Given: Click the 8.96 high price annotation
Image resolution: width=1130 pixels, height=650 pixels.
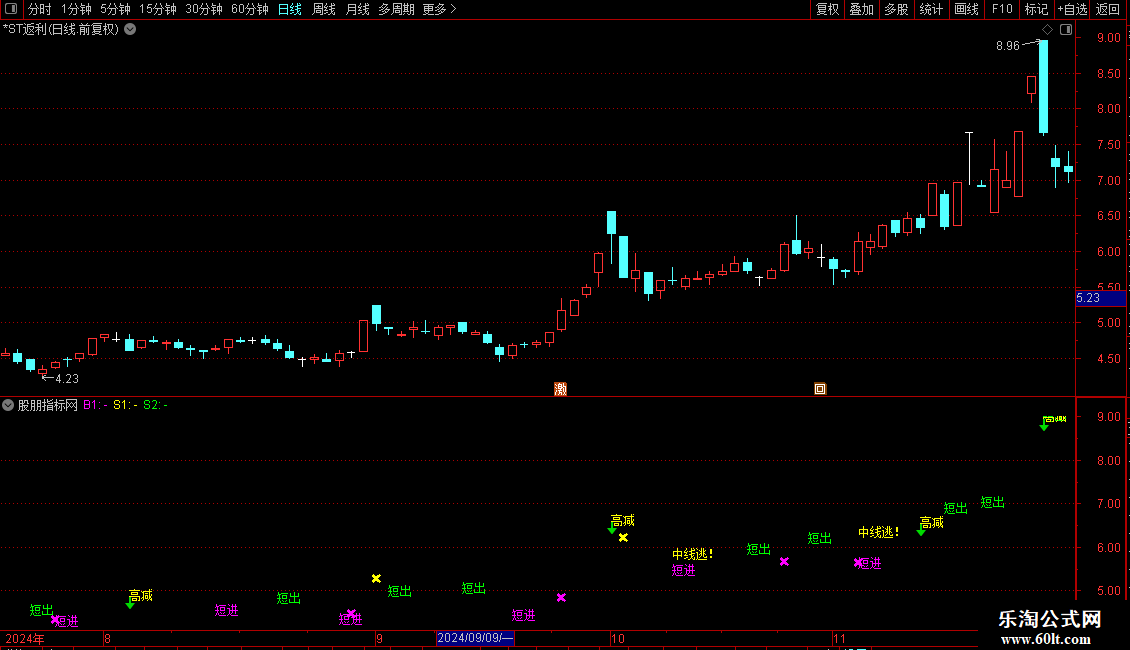Looking at the screenshot, I should (1007, 46).
